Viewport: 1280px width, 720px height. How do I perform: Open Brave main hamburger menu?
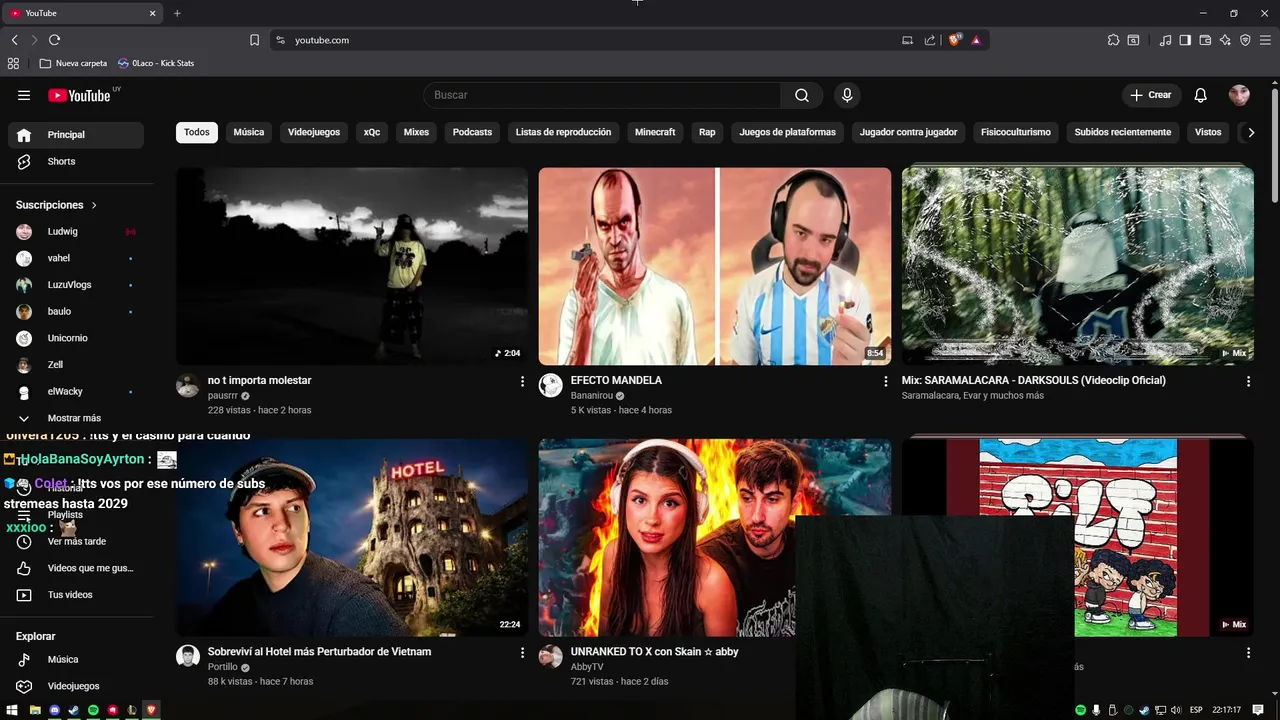tap(1265, 40)
